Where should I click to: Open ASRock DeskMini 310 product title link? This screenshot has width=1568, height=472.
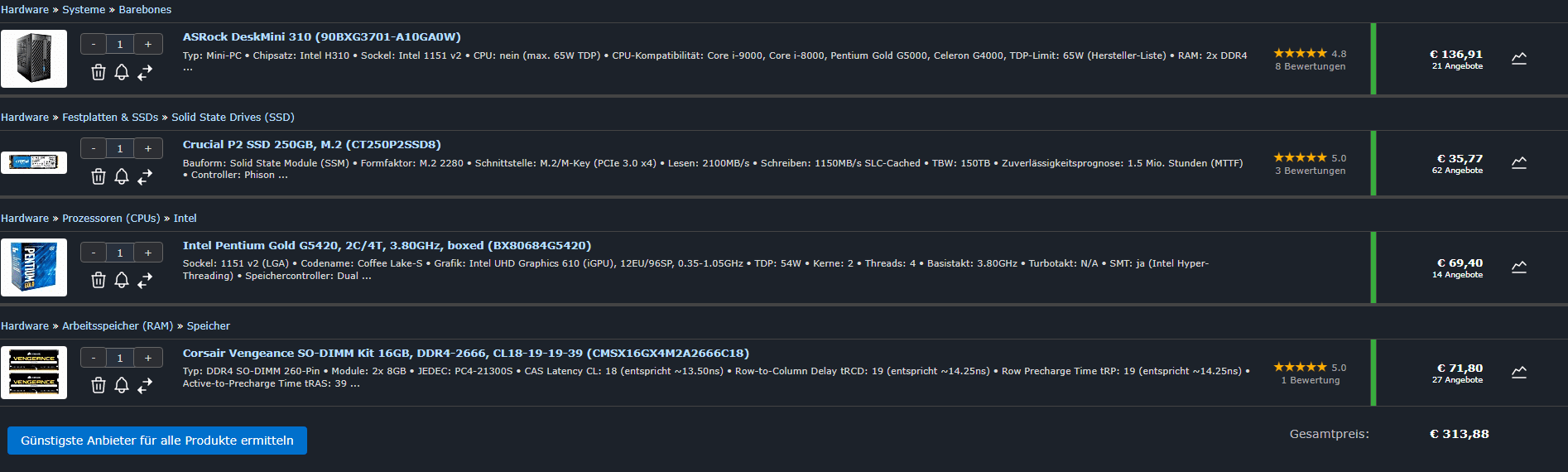[x=322, y=37]
